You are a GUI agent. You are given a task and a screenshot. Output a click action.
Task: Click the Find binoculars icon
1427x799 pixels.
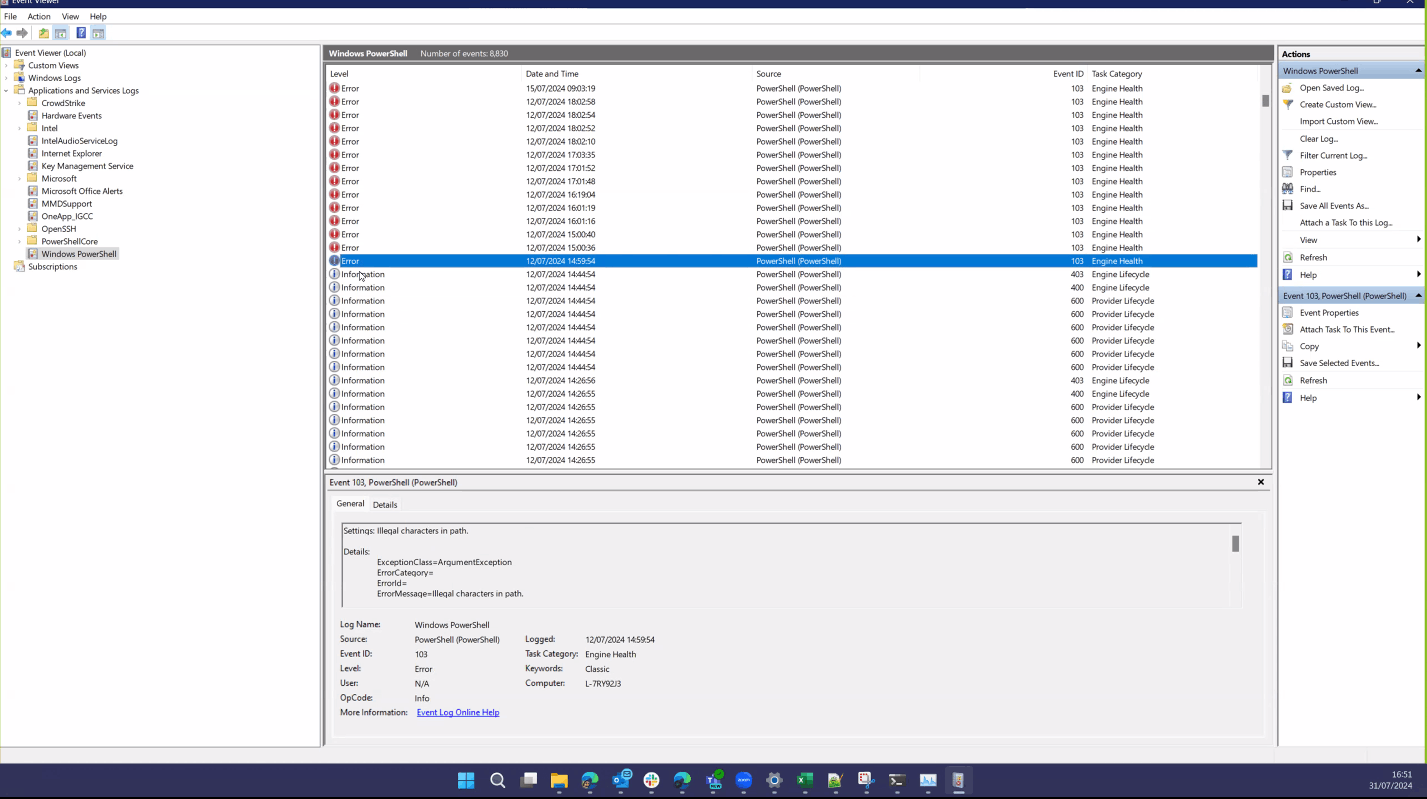click(x=1288, y=189)
